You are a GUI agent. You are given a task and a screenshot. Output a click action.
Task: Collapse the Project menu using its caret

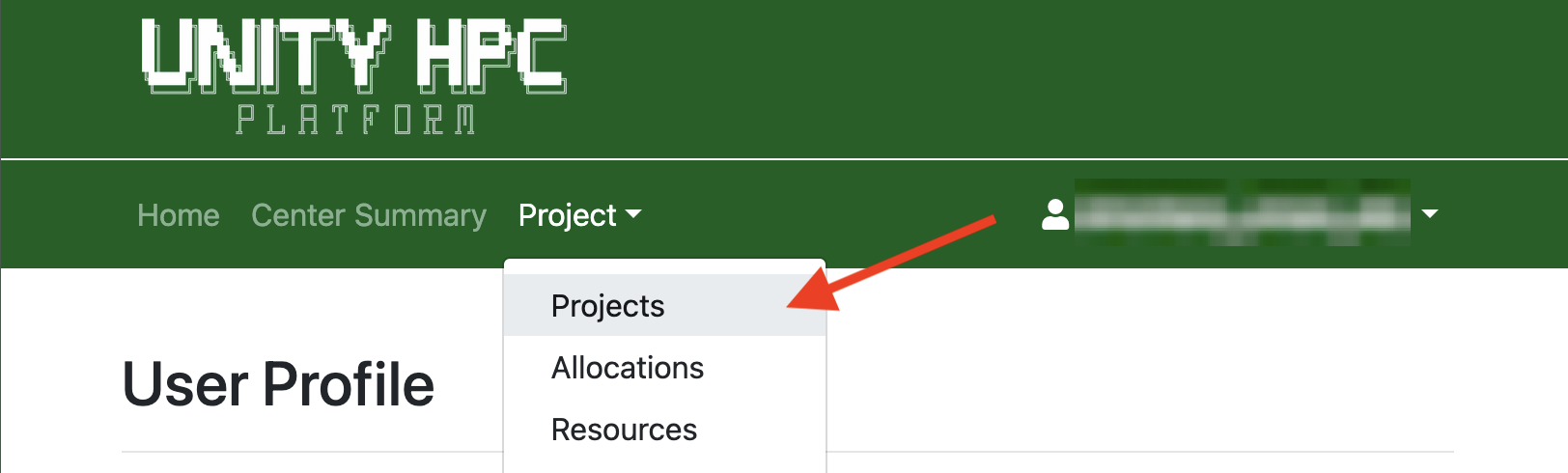[633, 214]
